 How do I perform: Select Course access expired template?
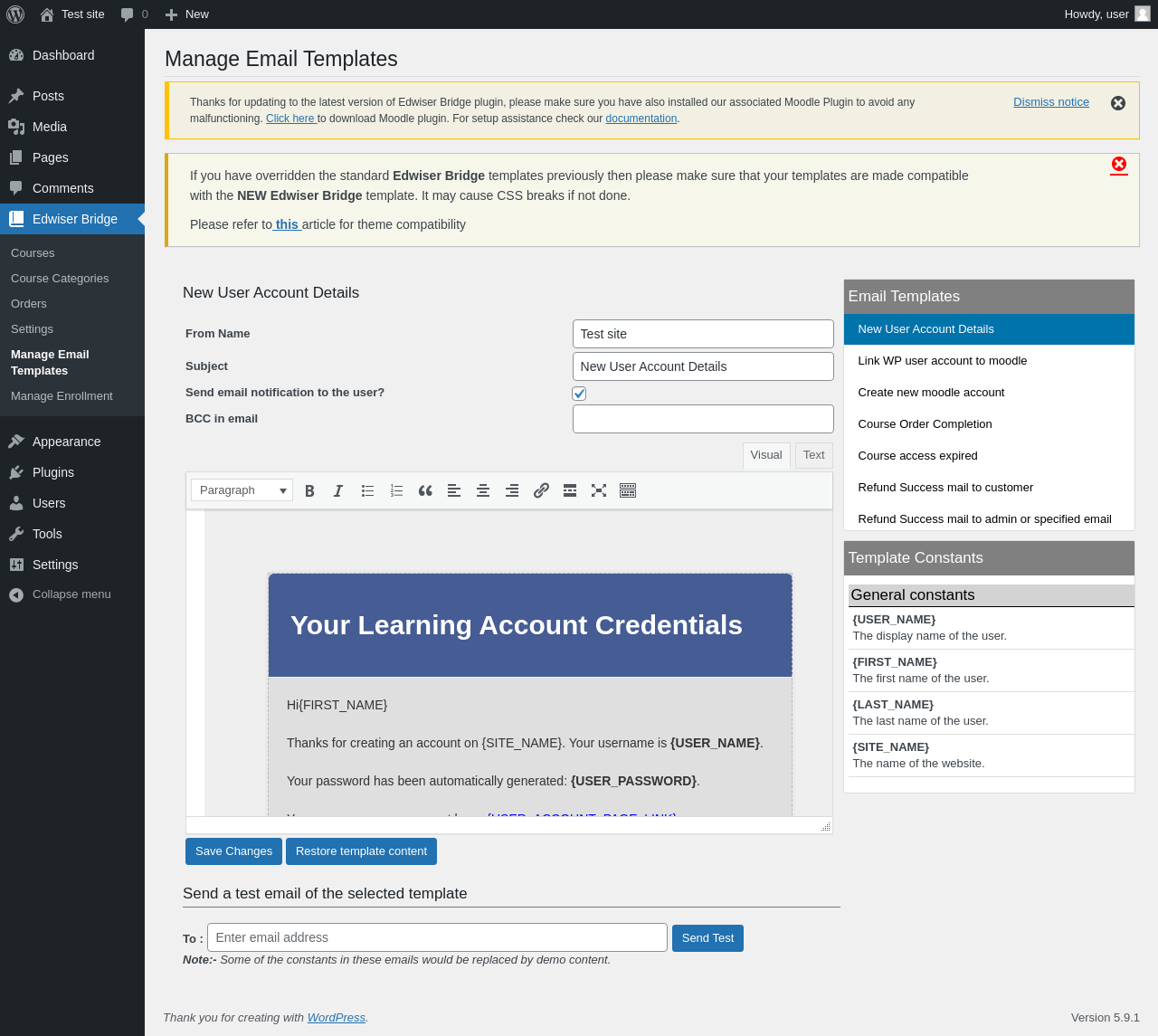(x=989, y=456)
